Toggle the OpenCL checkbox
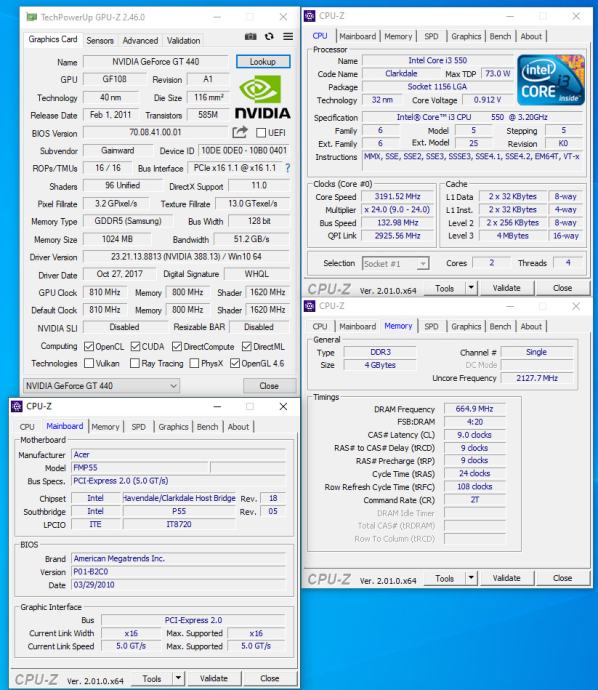Viewport: 598px width, 690px height. tap(89, 347)
